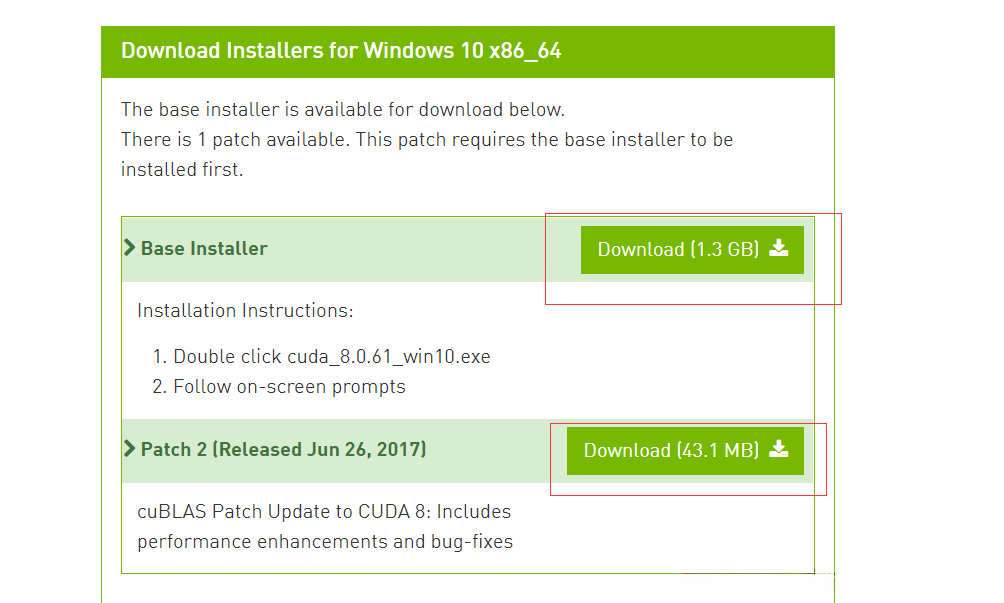Image resolution: width=1004 pixels, height=603 pixels.
Task: Click the Base Installer heading text
Action: [204, 249]
